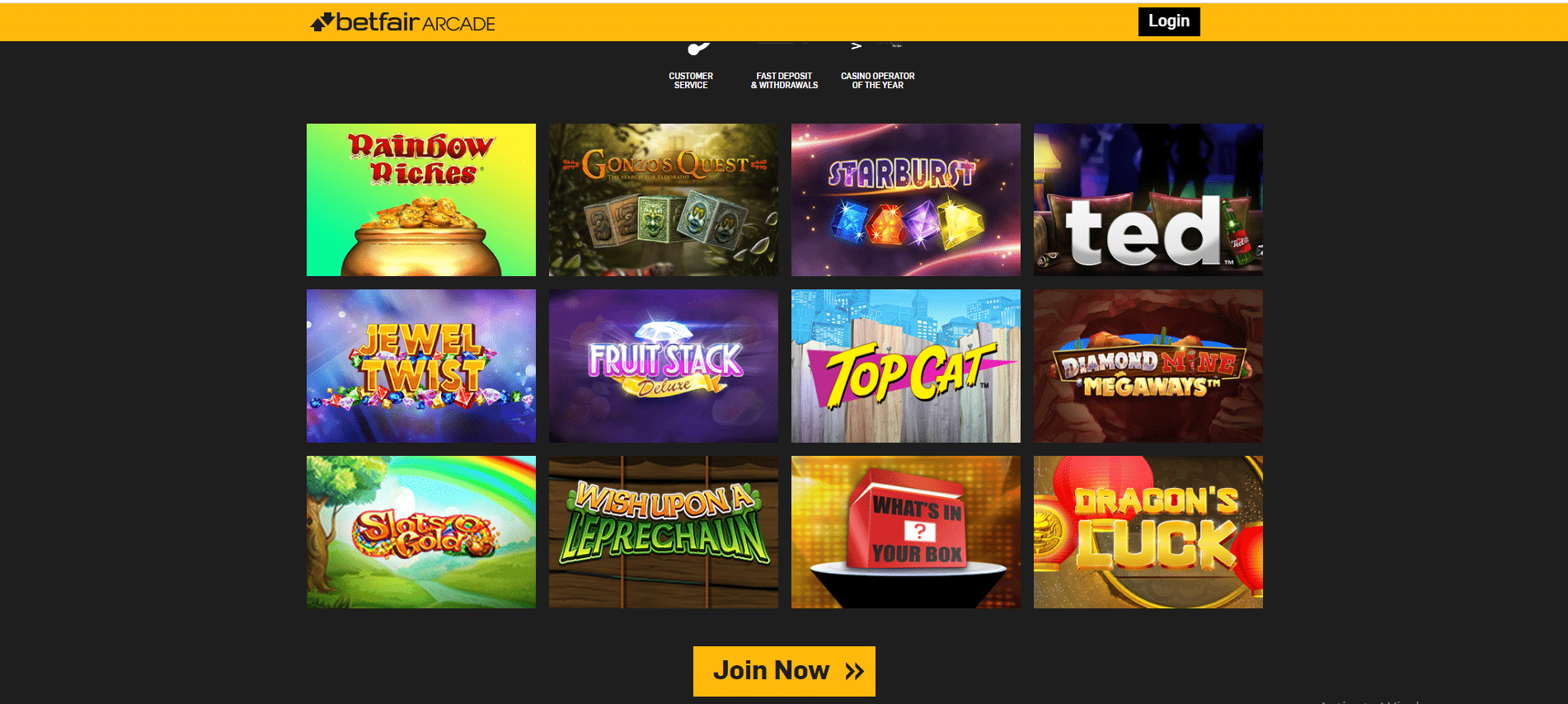Click the Login button

(x=1169, y=21)
